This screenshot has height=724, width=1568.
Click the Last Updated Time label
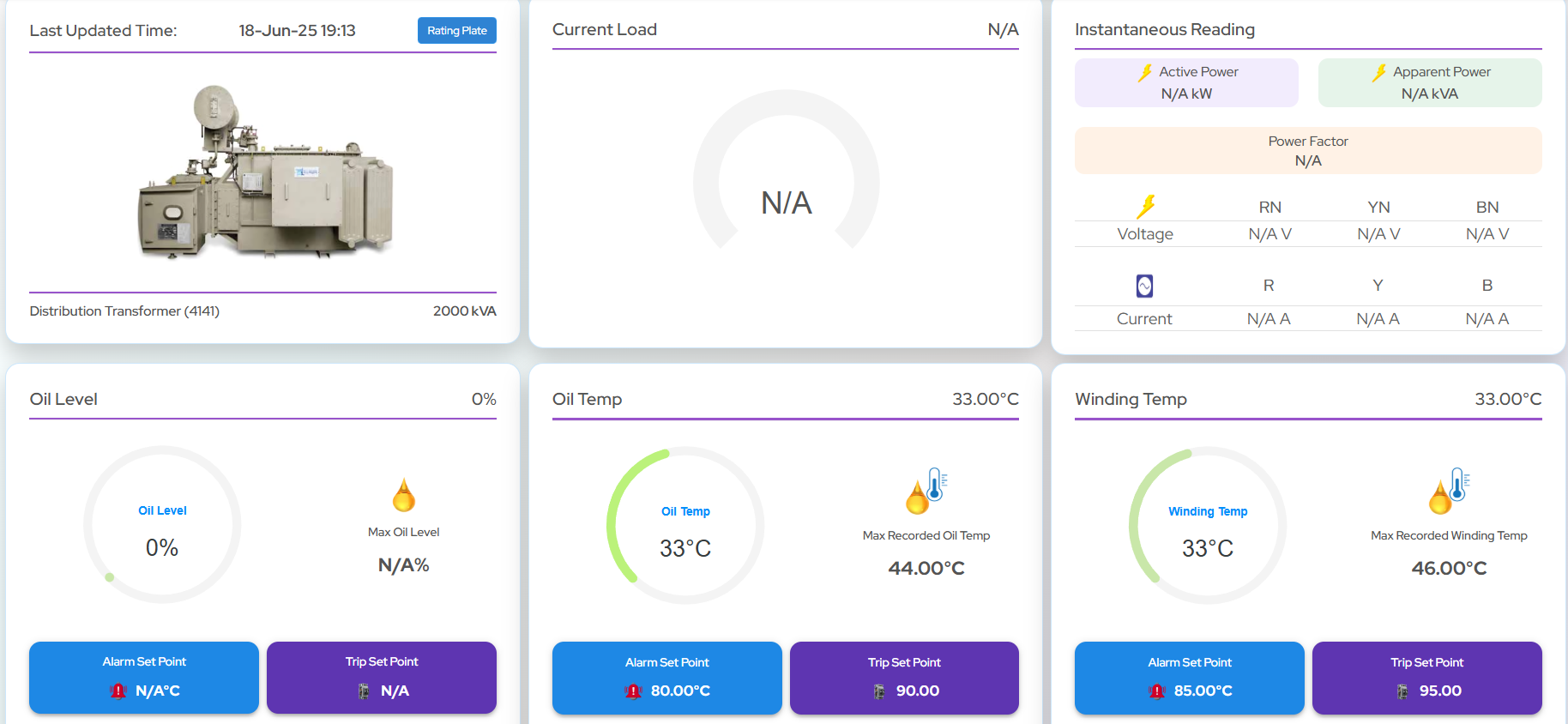pyautogui.click(x=103, y=31)
